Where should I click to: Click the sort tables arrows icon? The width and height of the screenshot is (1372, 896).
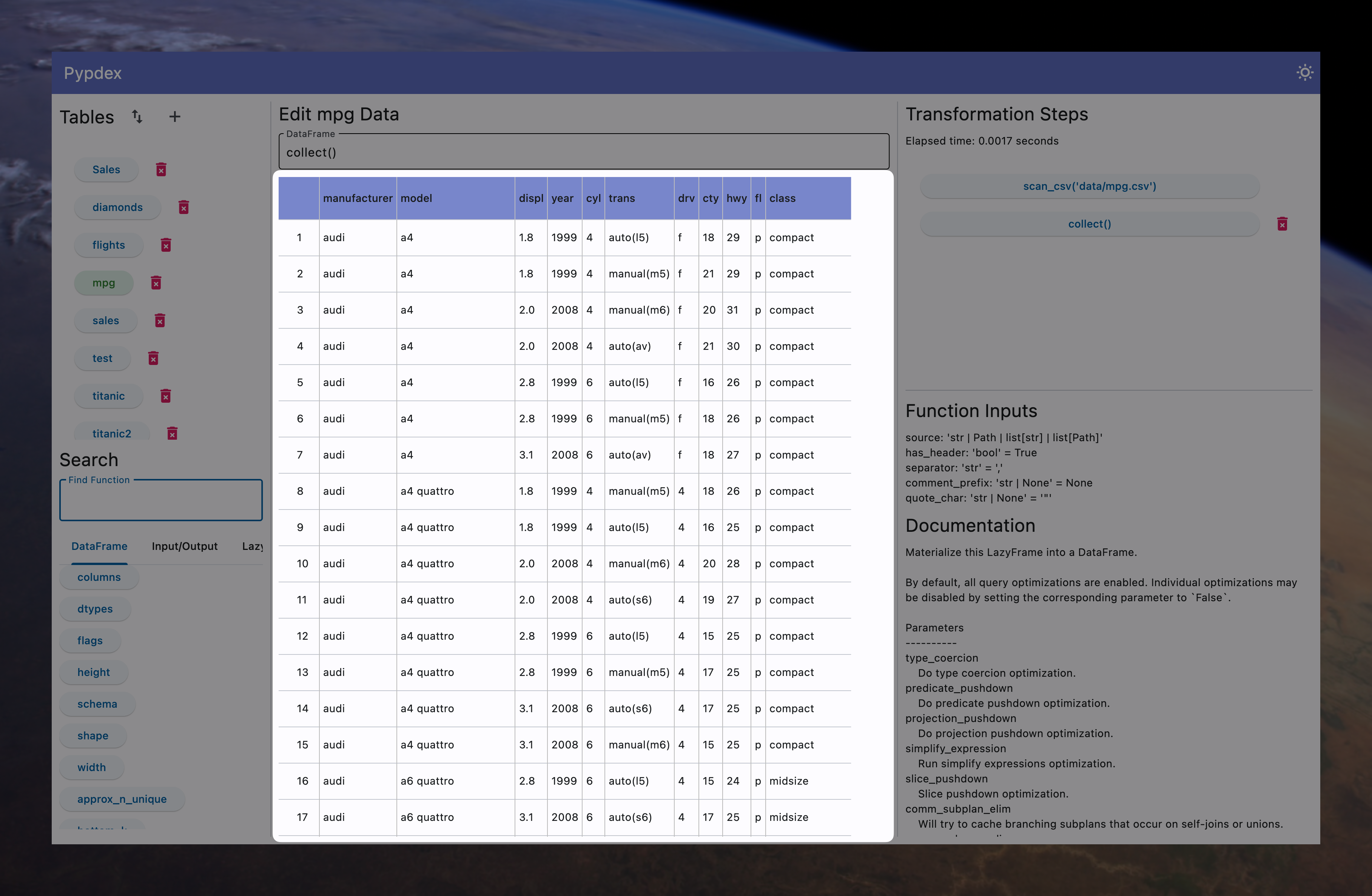pos(137,117)
